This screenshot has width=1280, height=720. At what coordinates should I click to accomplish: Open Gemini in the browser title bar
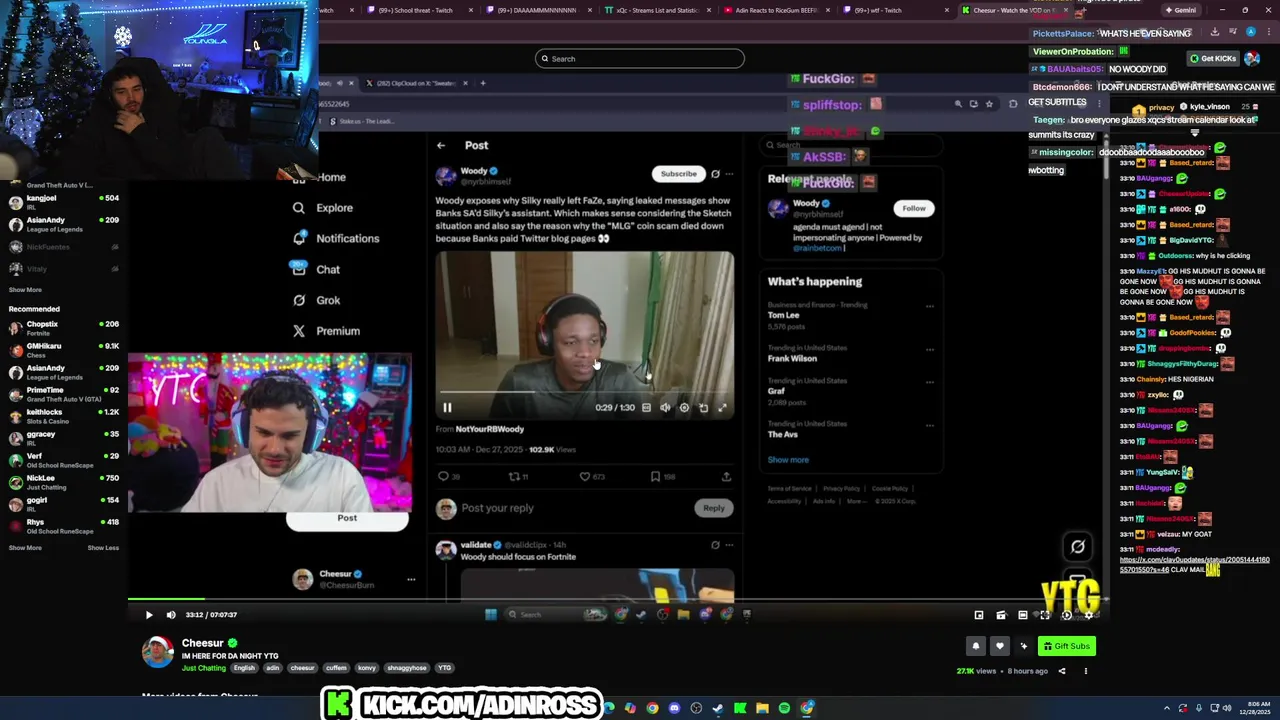(x=1180, y=10)
